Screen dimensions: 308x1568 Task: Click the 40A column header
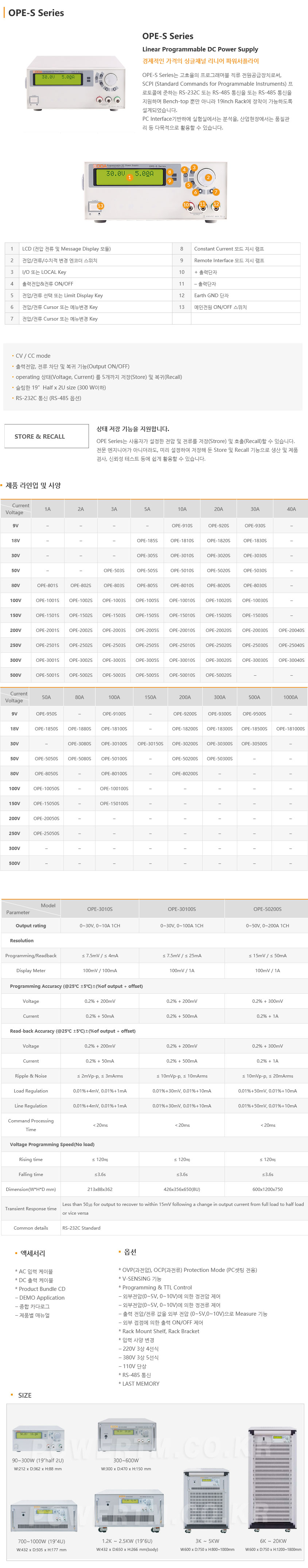tap(291, 509)
